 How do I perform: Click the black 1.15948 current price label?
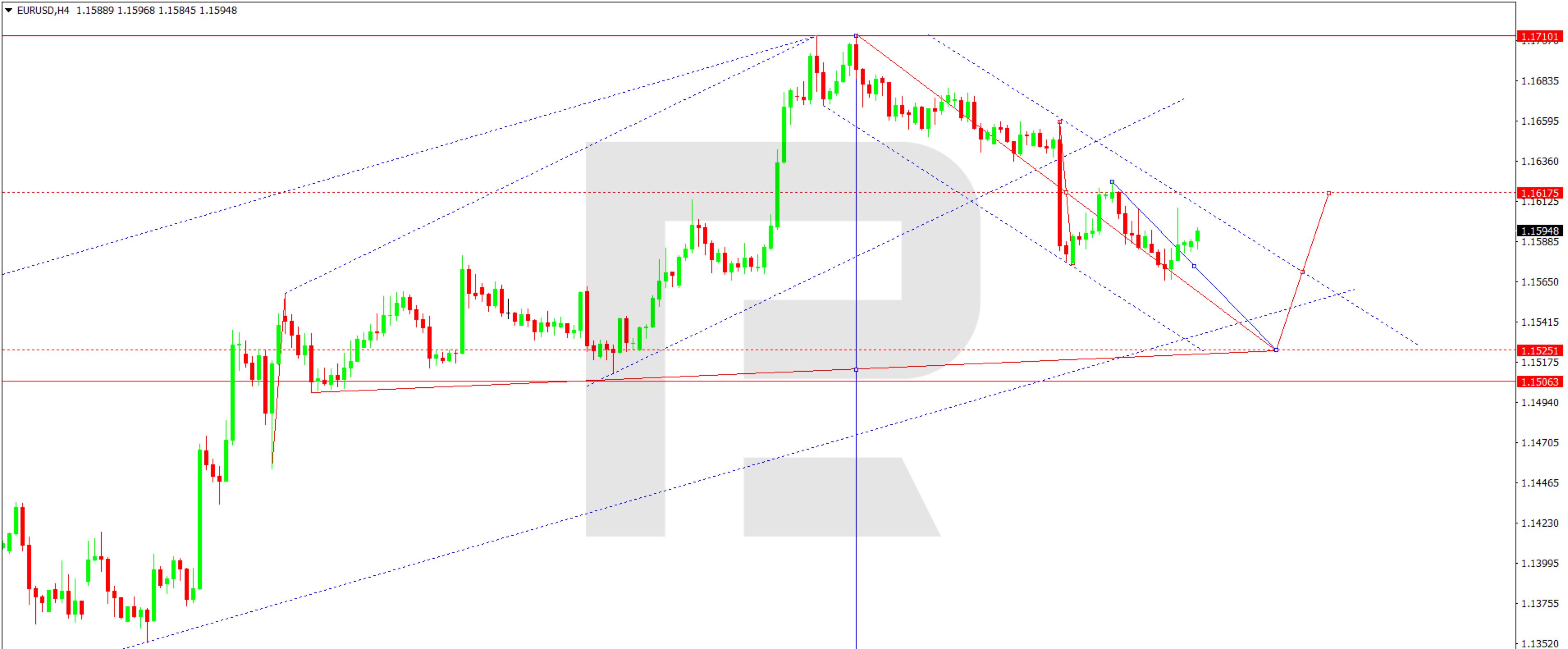point(1539,231)
